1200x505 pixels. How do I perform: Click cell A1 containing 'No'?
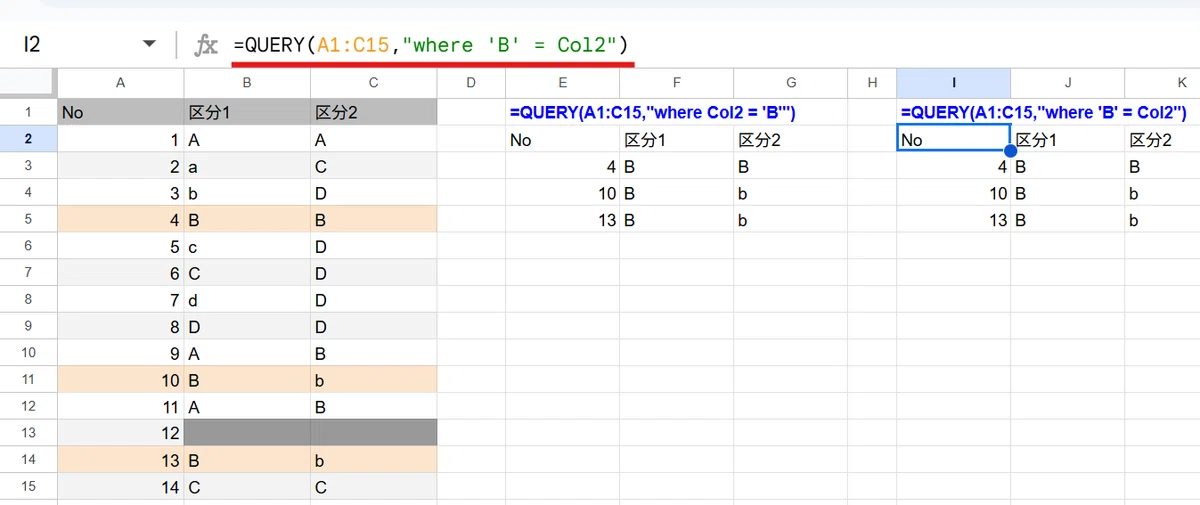121,112
